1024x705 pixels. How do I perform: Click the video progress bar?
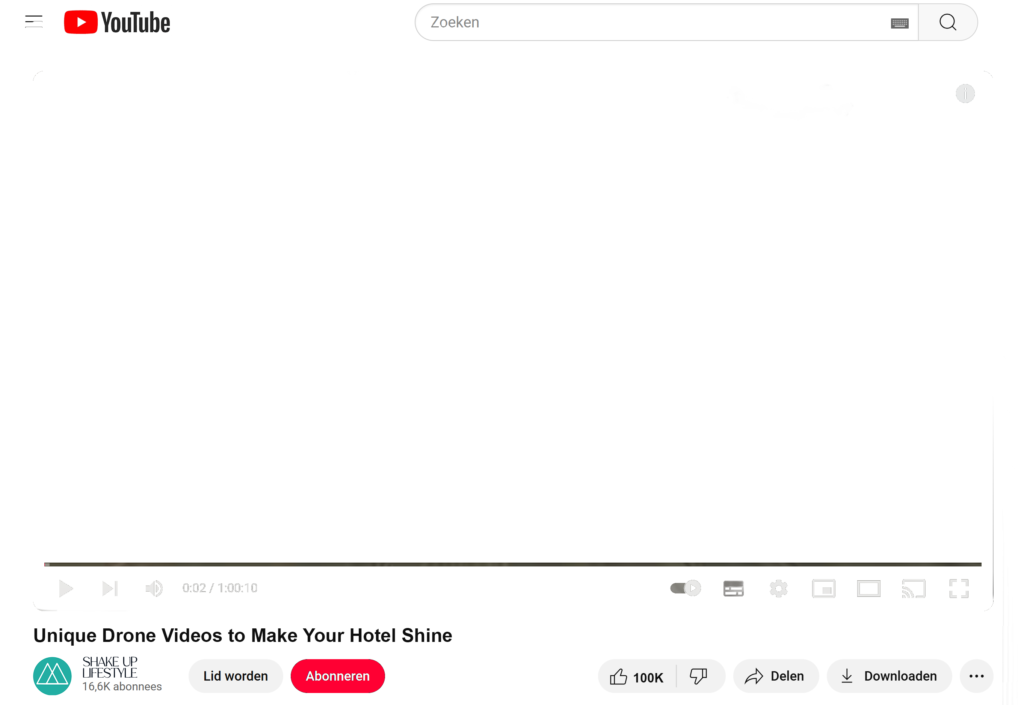[513, 564]
